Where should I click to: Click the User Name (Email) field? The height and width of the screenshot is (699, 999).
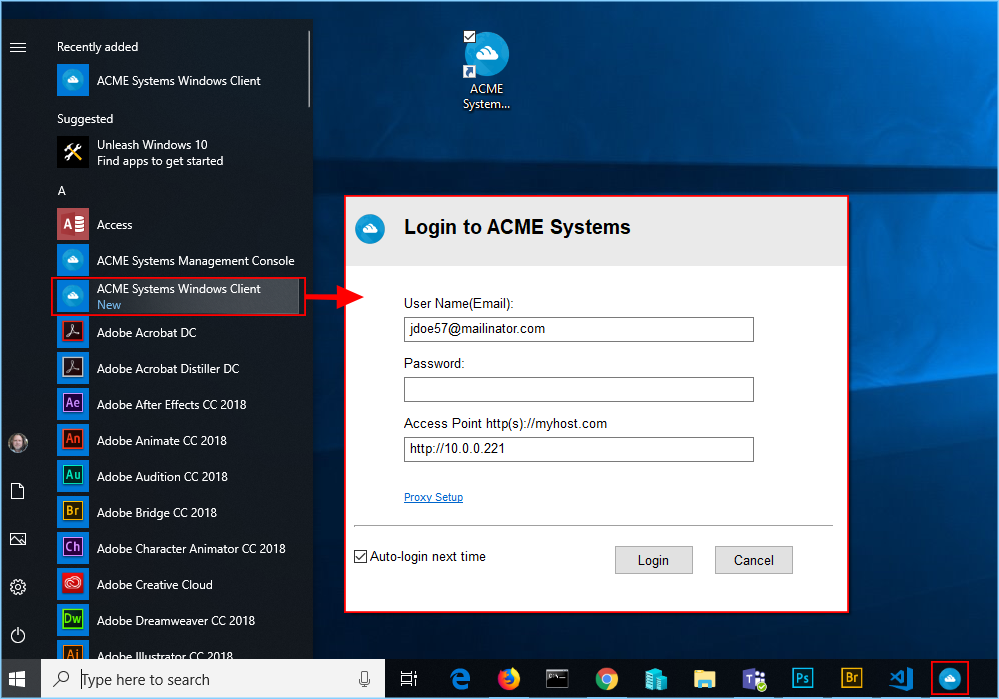point(579,329)
